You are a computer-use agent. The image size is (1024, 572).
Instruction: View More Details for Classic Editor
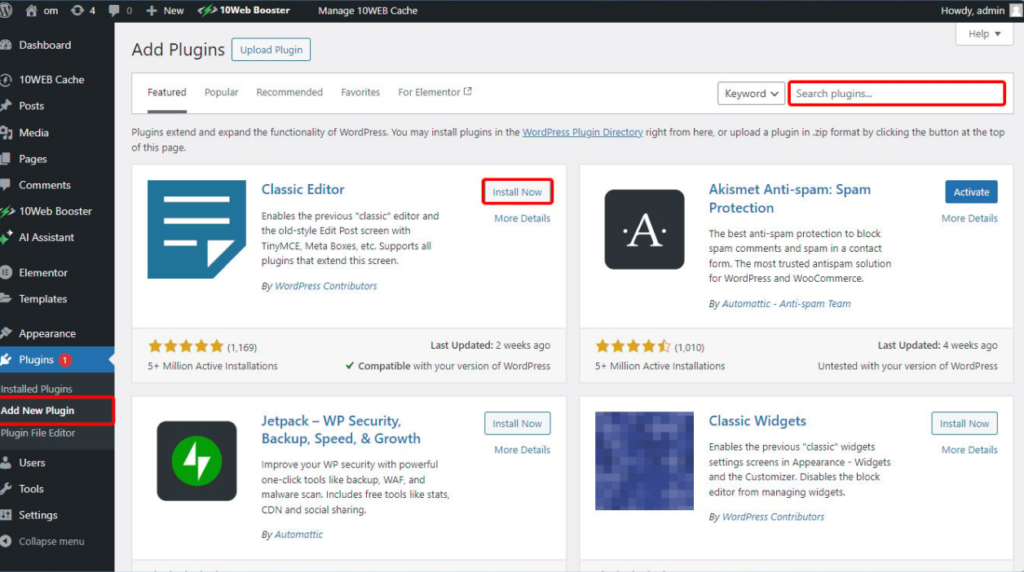pyautogui.click(x=522, y=218)
